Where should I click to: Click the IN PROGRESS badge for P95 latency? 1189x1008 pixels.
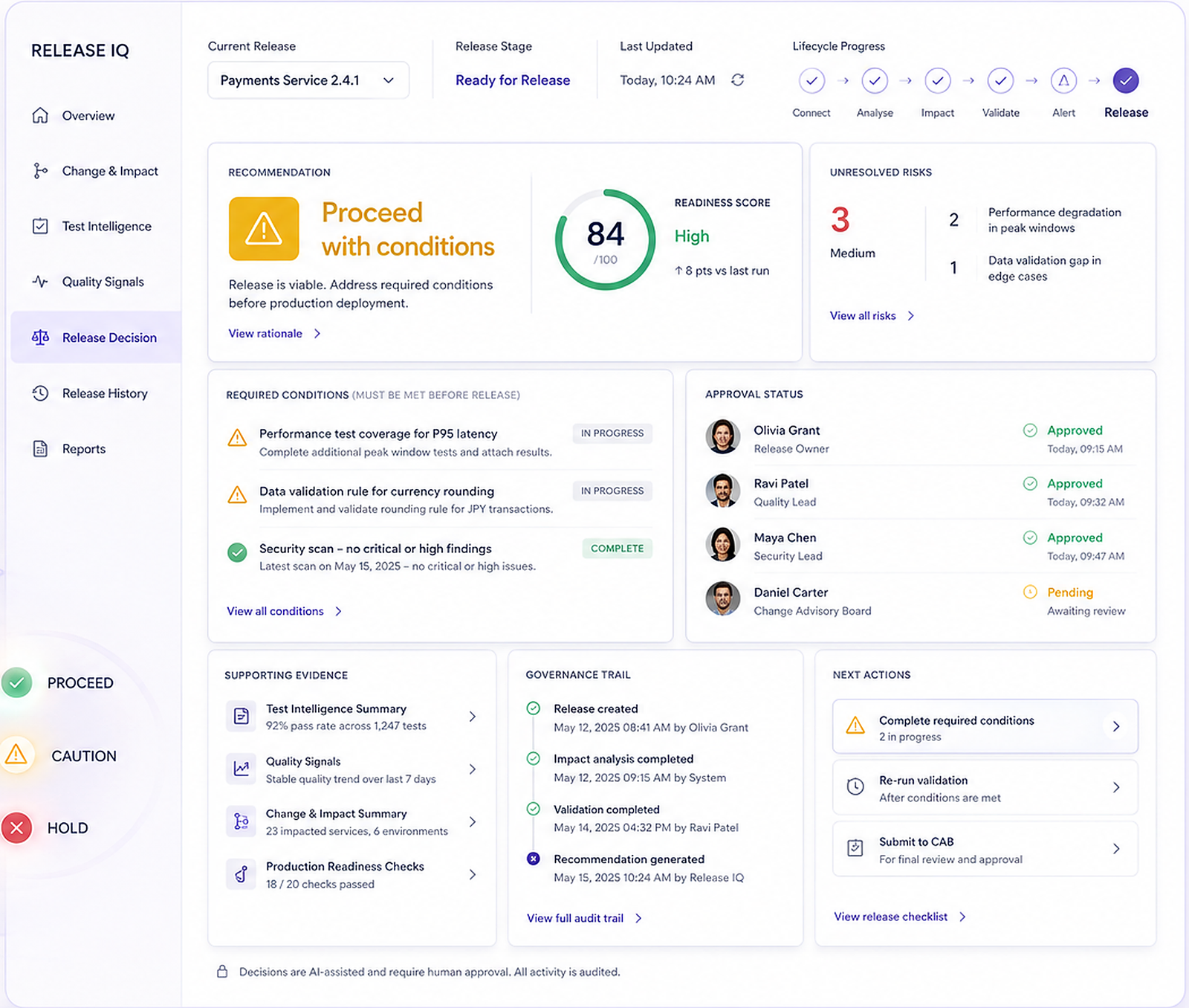612,433
